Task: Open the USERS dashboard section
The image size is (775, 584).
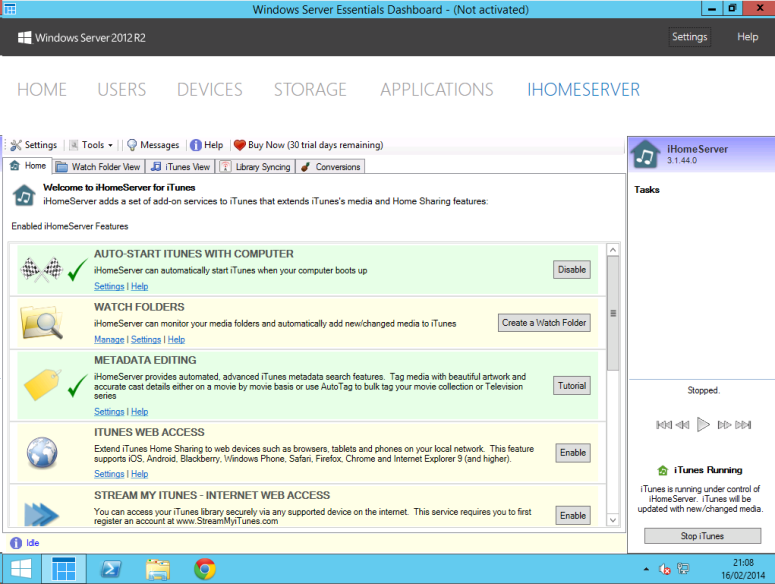Action: pos(122,89)
